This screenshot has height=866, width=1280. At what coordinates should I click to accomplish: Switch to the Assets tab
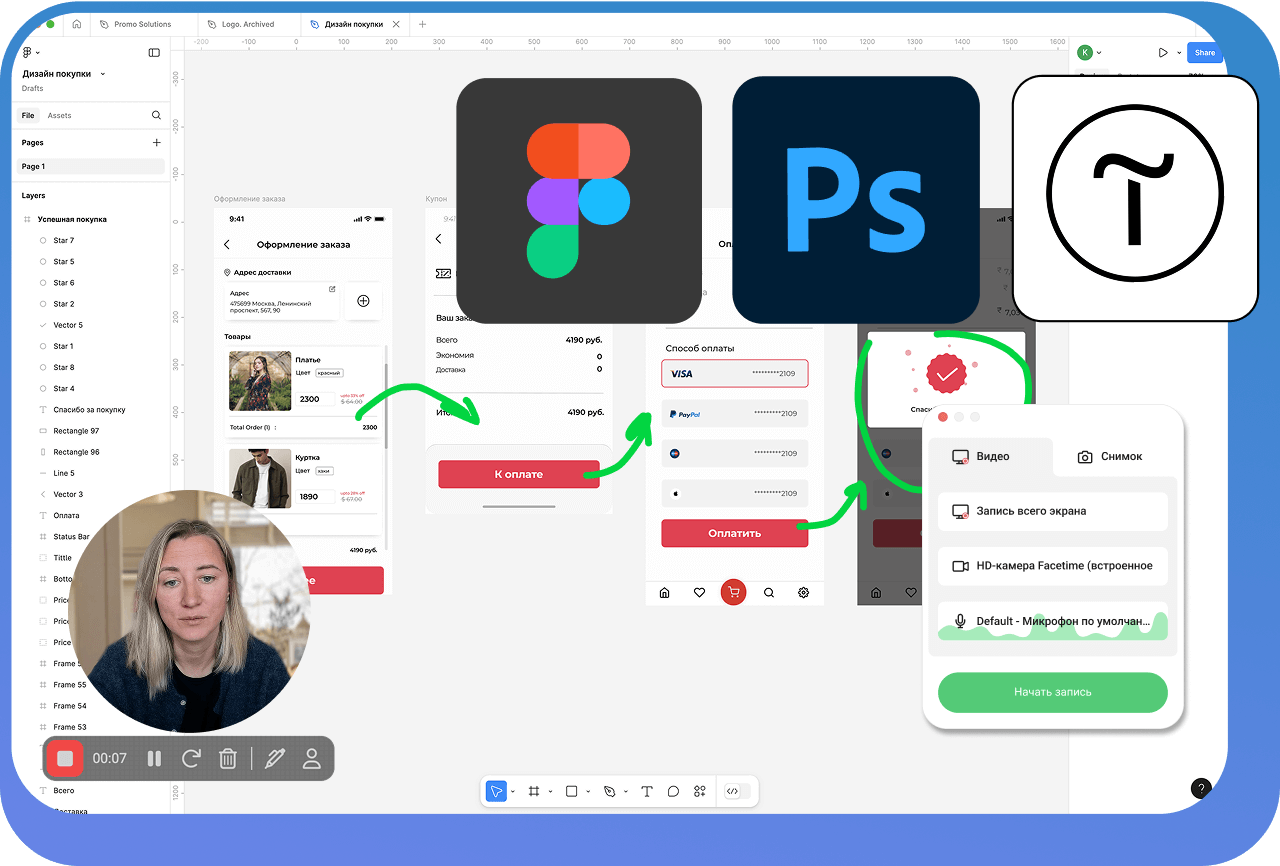(x=60, y=115)
